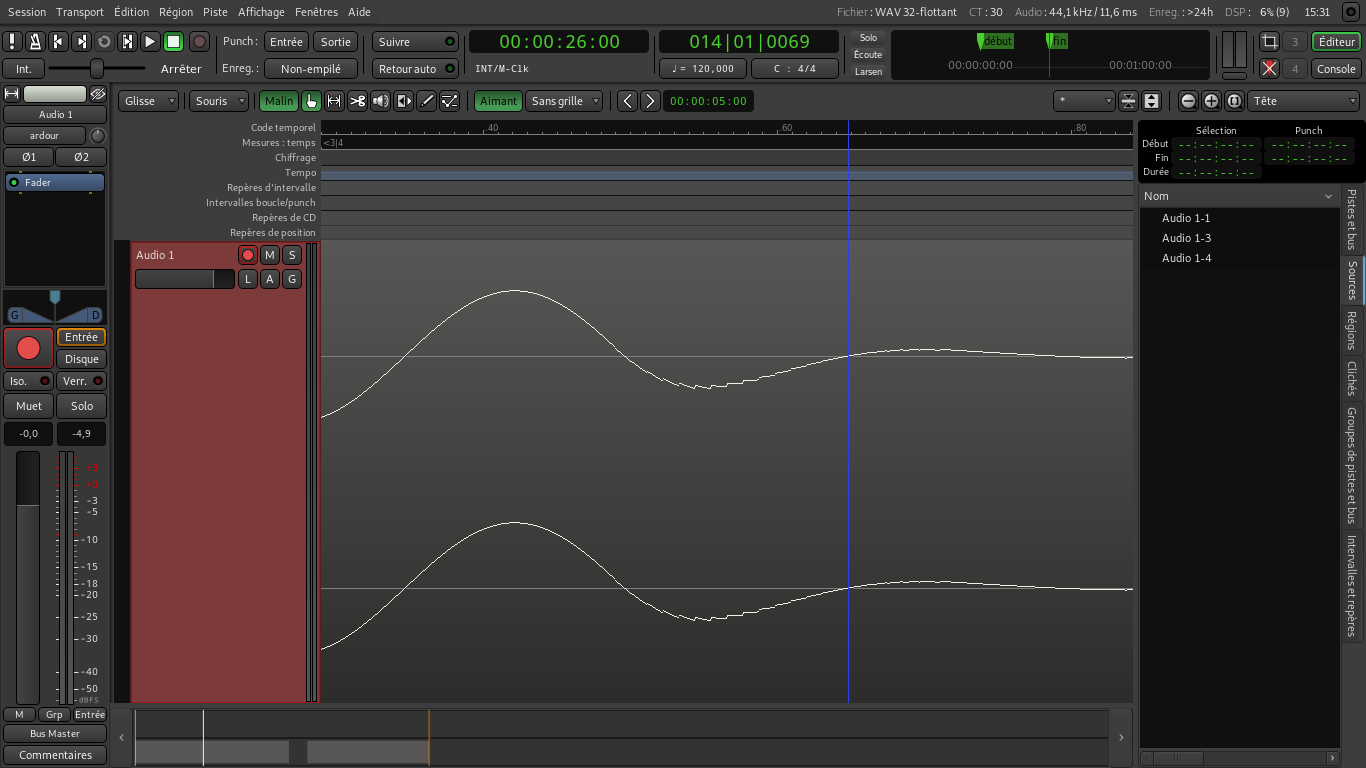Image resolution: width=1366 pixels, height=768 pixels.
Task: Mute Audio 1 track with M button
Action: coord(270,255)
